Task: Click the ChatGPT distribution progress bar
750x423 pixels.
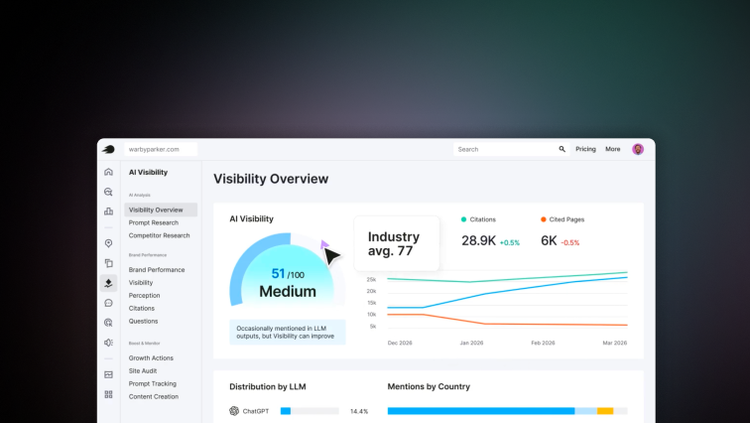Action: (x=309, y=411)
